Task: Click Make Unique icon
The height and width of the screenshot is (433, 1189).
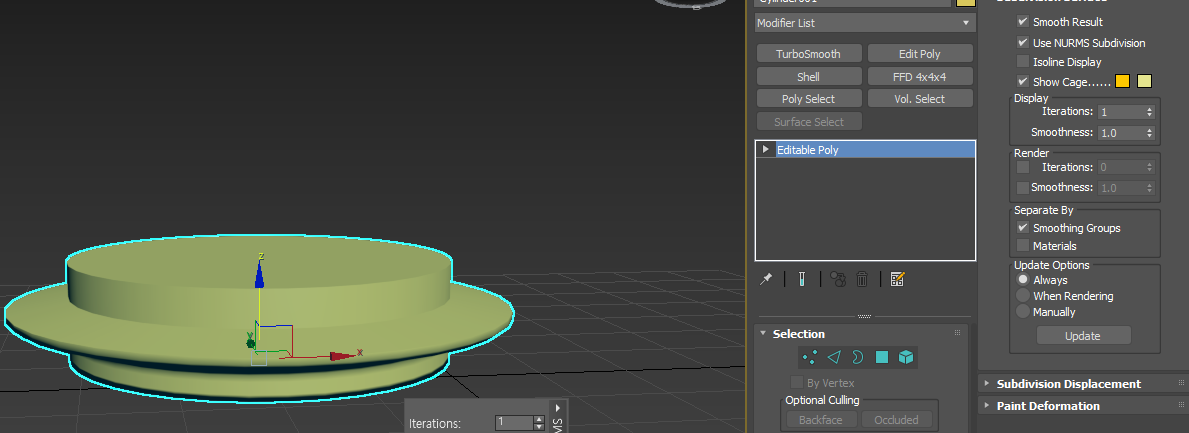Action: coord(838,280)
